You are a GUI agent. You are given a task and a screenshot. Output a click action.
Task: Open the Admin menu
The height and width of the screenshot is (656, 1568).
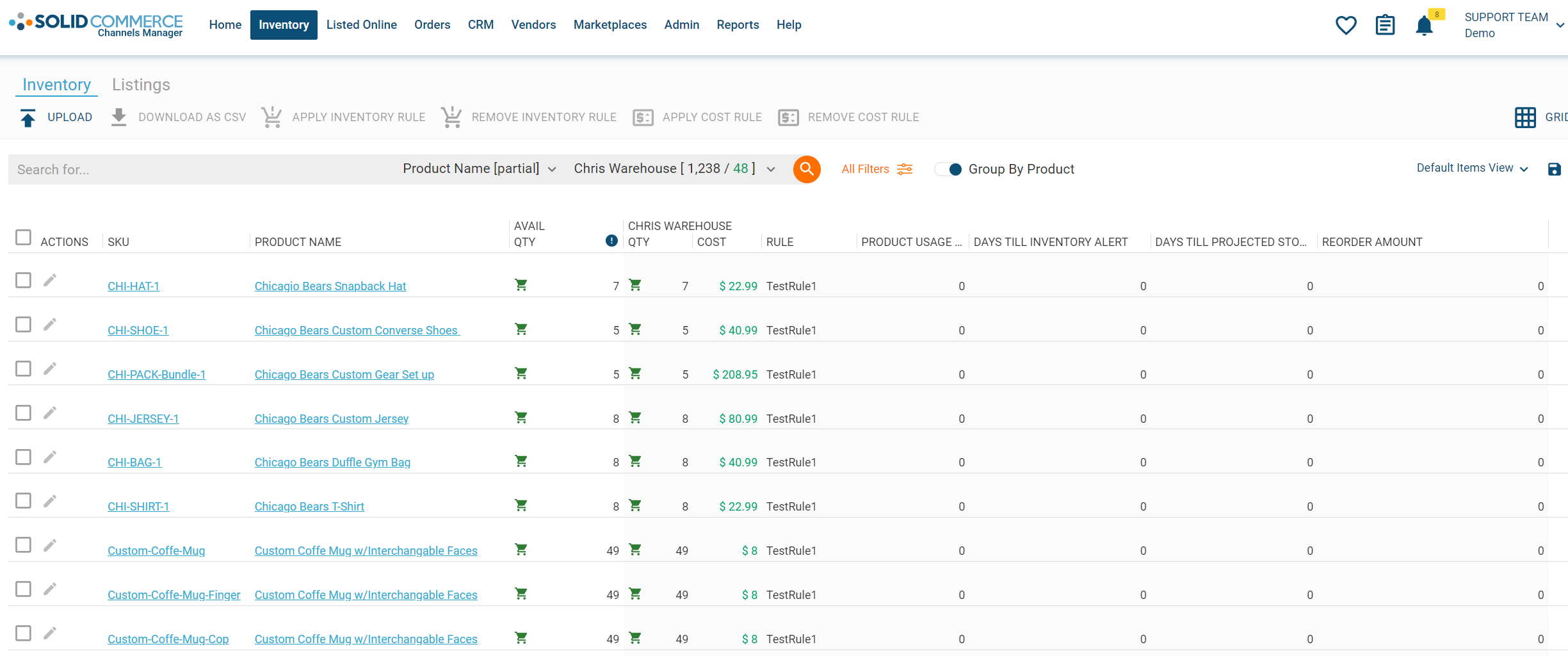pos(681,25)
